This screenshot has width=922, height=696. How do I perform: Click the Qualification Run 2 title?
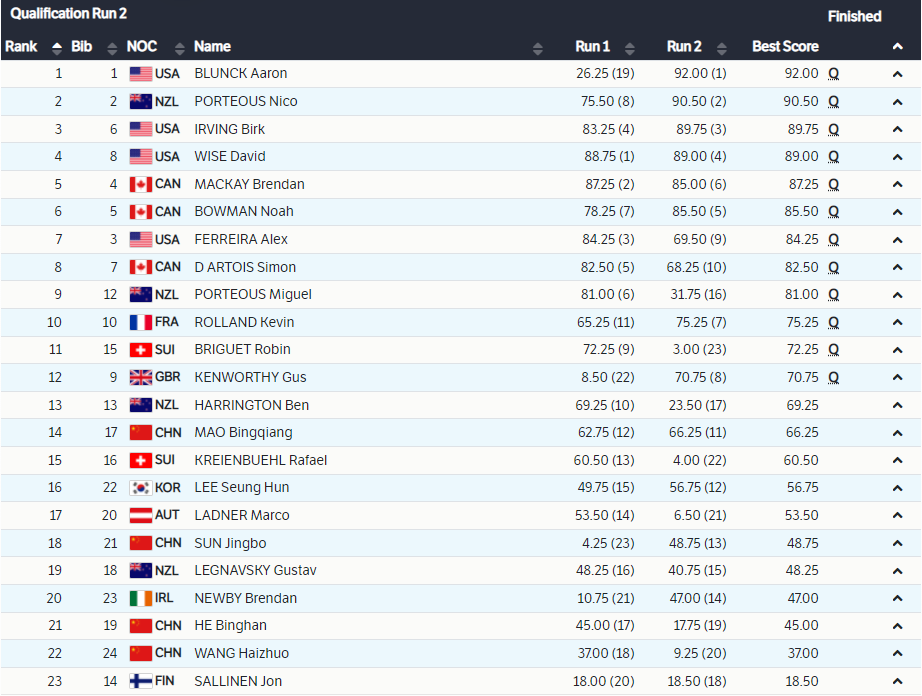pos(69,14)
